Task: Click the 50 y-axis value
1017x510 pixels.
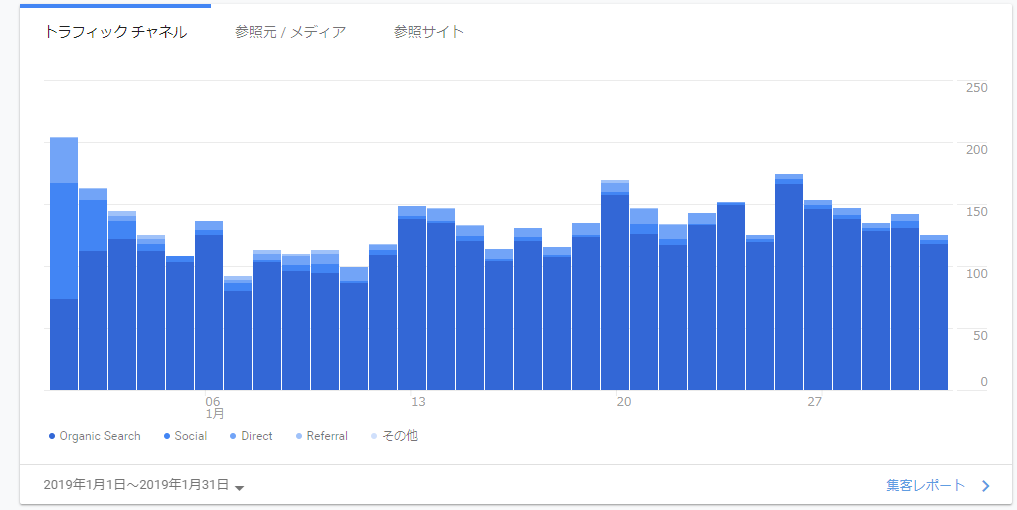Action: point(981,335)
